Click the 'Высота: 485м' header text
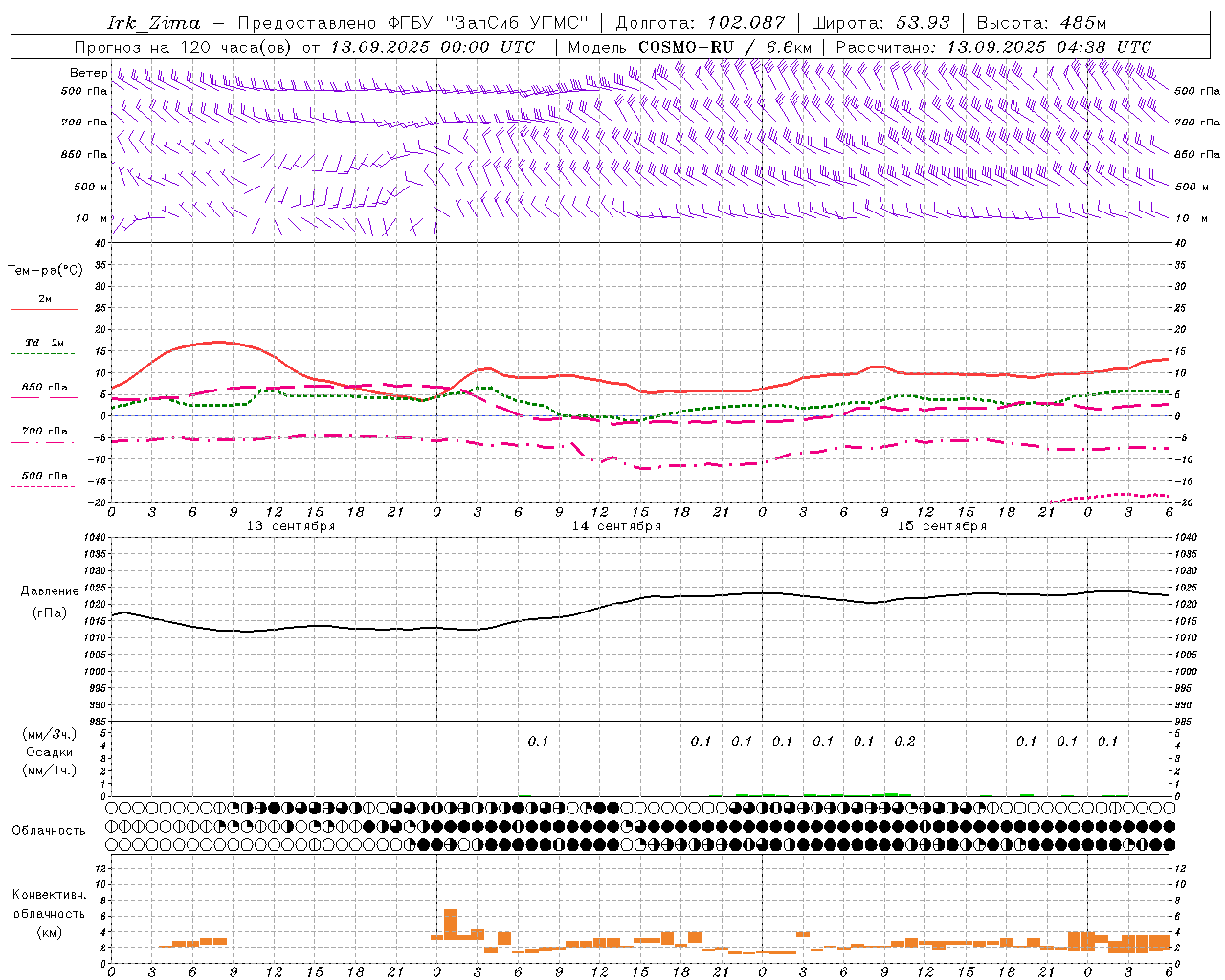Screen dimensions: 1225x980 pyautogui.click(x=1041, y=23)
